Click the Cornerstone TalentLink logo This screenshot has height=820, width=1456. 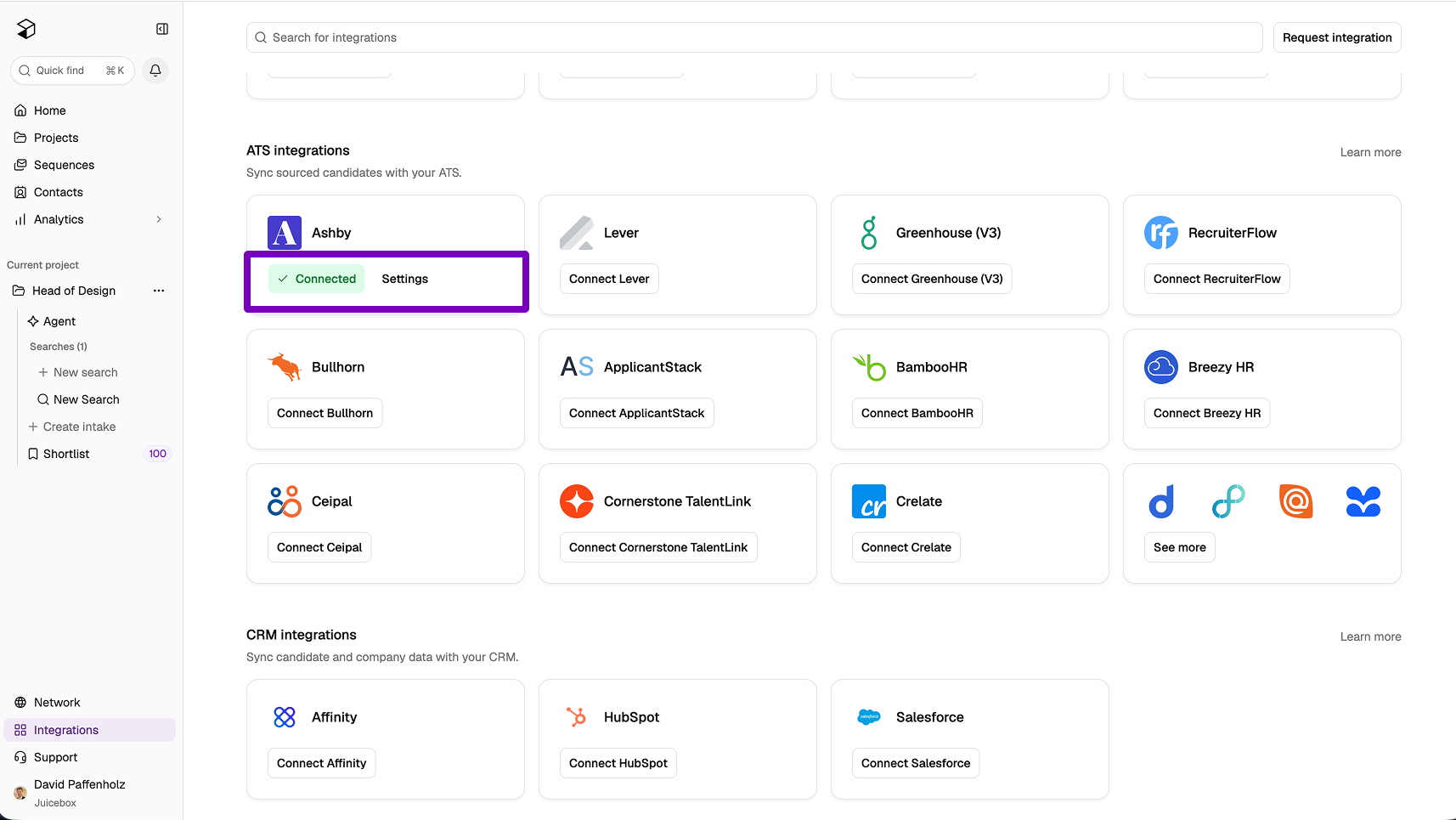click(577, 501)
